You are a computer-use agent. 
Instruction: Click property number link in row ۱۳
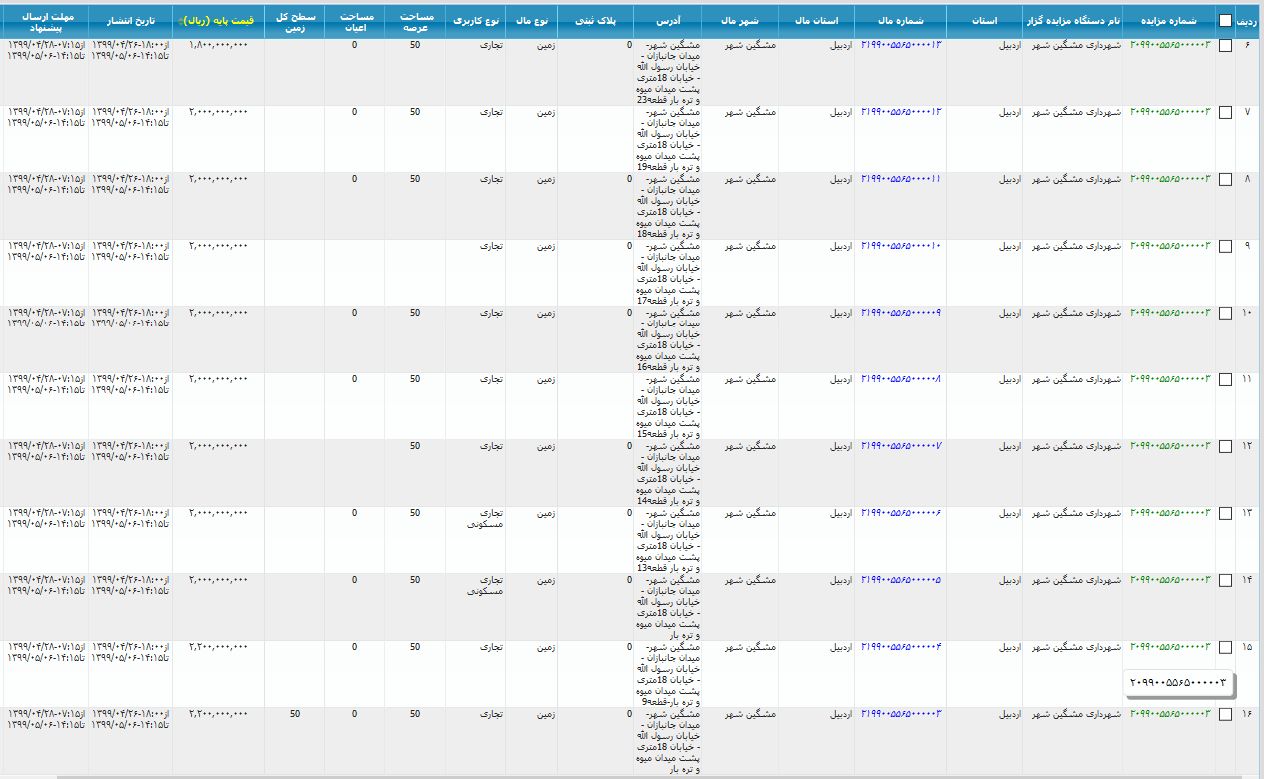(901, 513)
